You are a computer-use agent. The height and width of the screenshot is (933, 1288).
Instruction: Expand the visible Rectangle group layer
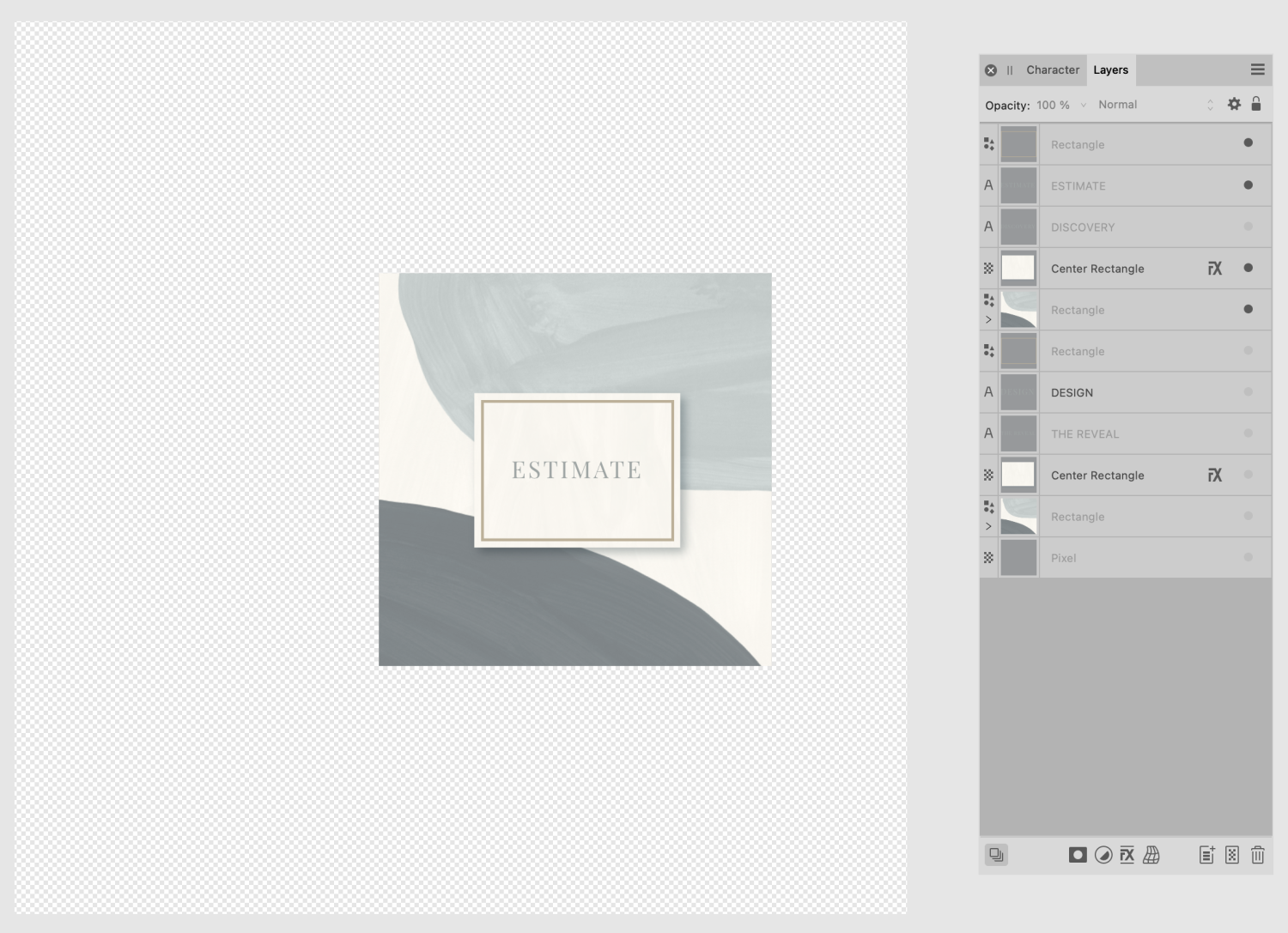coord(988,320)
